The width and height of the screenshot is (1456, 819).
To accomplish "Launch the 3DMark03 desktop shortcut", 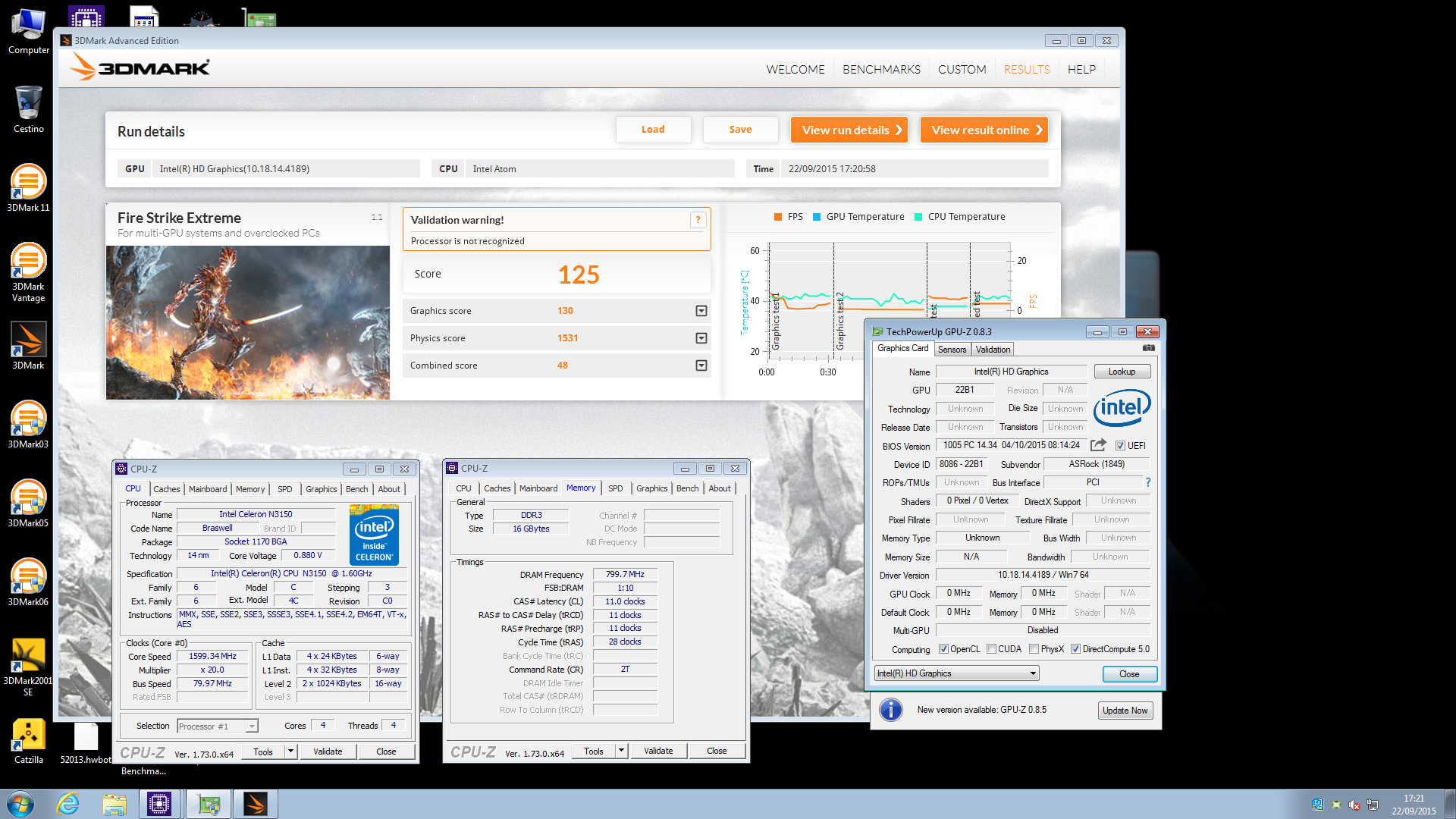I will click(29, 425).
